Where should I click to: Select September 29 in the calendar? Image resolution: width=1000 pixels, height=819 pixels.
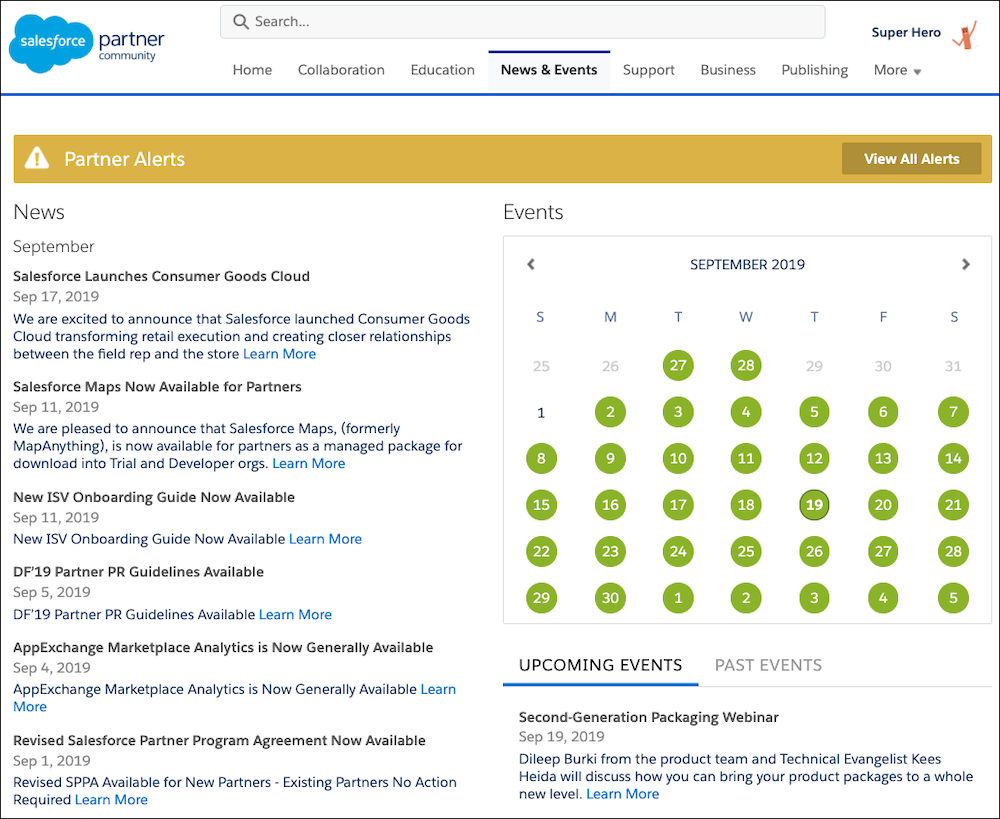(x=541, y=598)
